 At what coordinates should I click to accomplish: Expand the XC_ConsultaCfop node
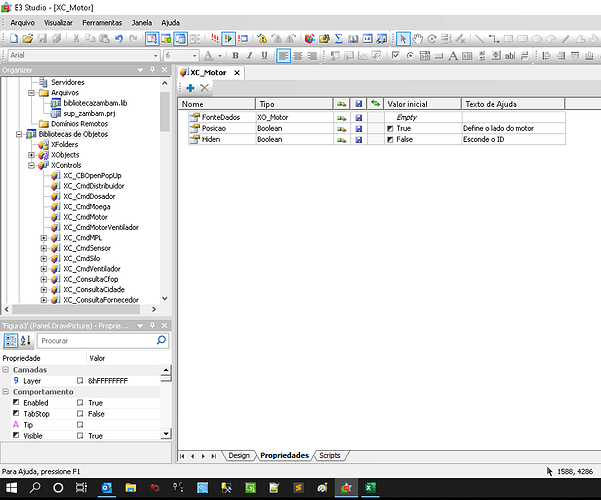(44, 279)
